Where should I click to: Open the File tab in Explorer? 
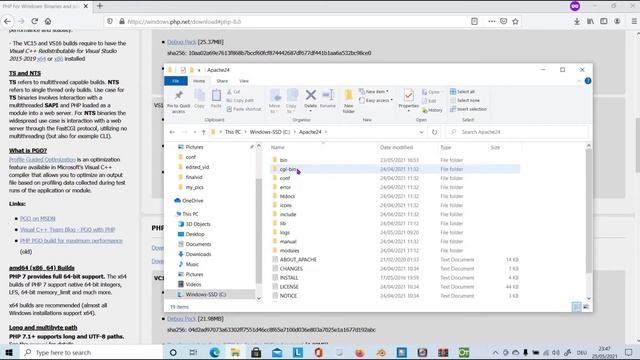pyautogui.click(x=176, y=81)
